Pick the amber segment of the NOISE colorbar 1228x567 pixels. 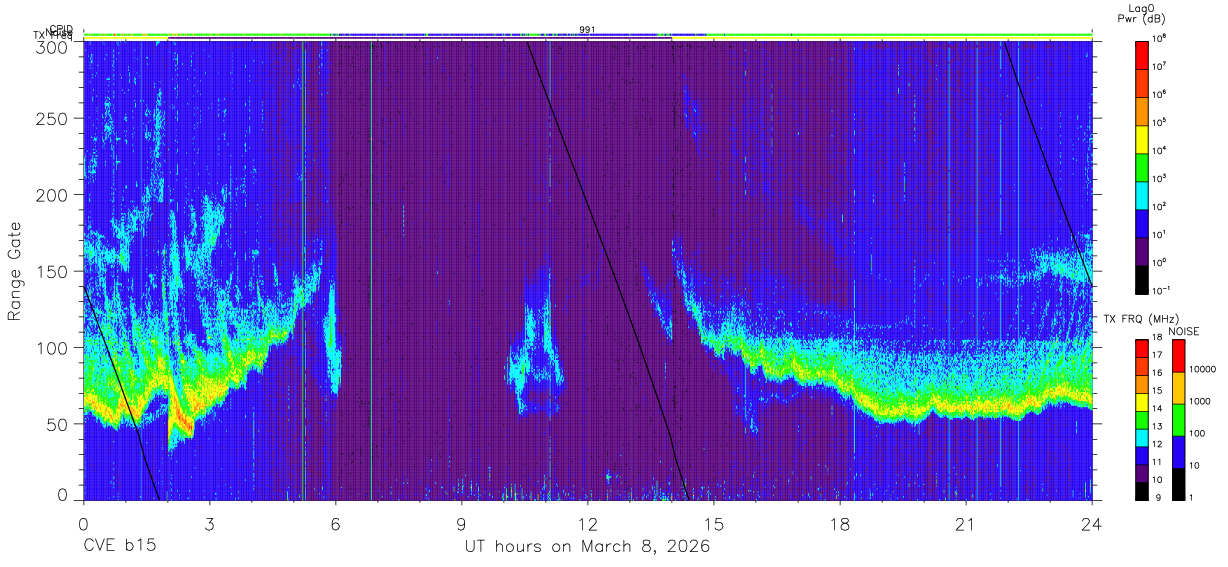coord(1178,388)
